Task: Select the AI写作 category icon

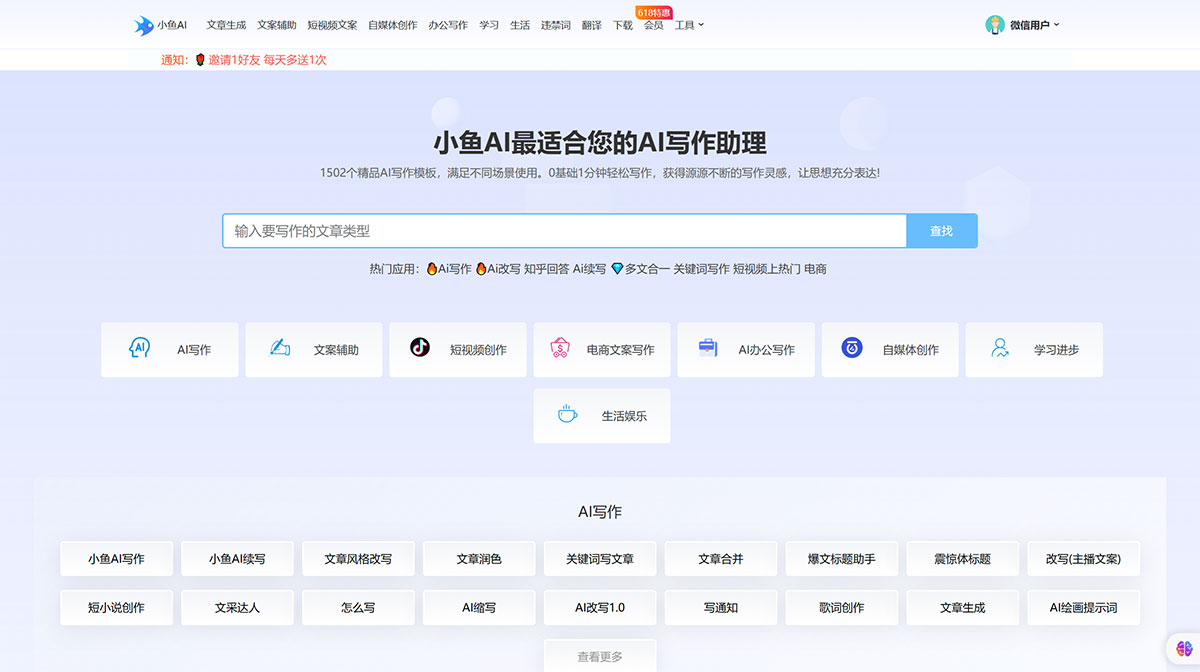Action: (140, 350)
